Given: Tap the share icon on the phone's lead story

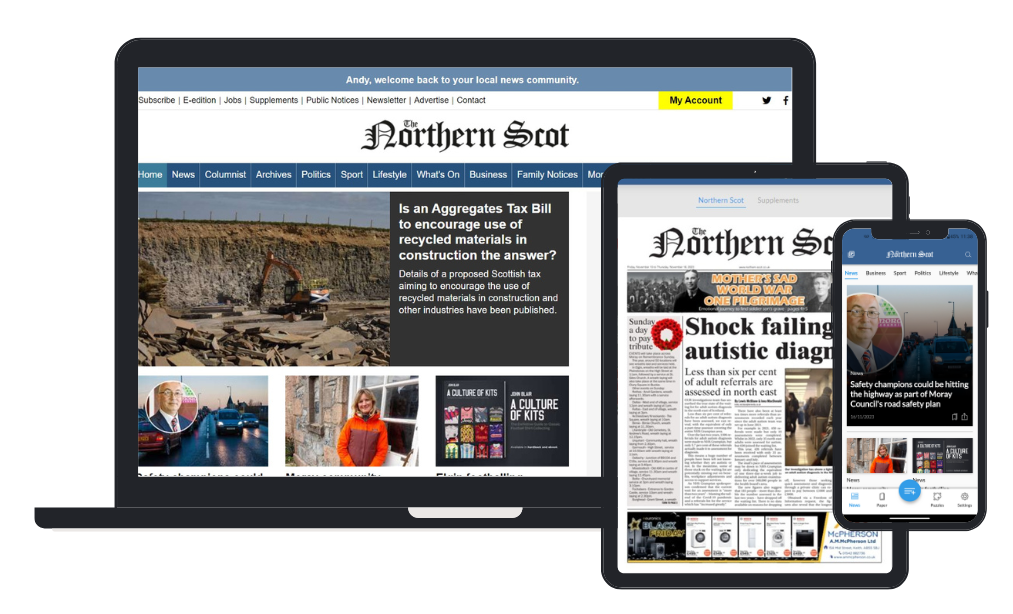Looking at the screenshot, I should coord(965,417).
